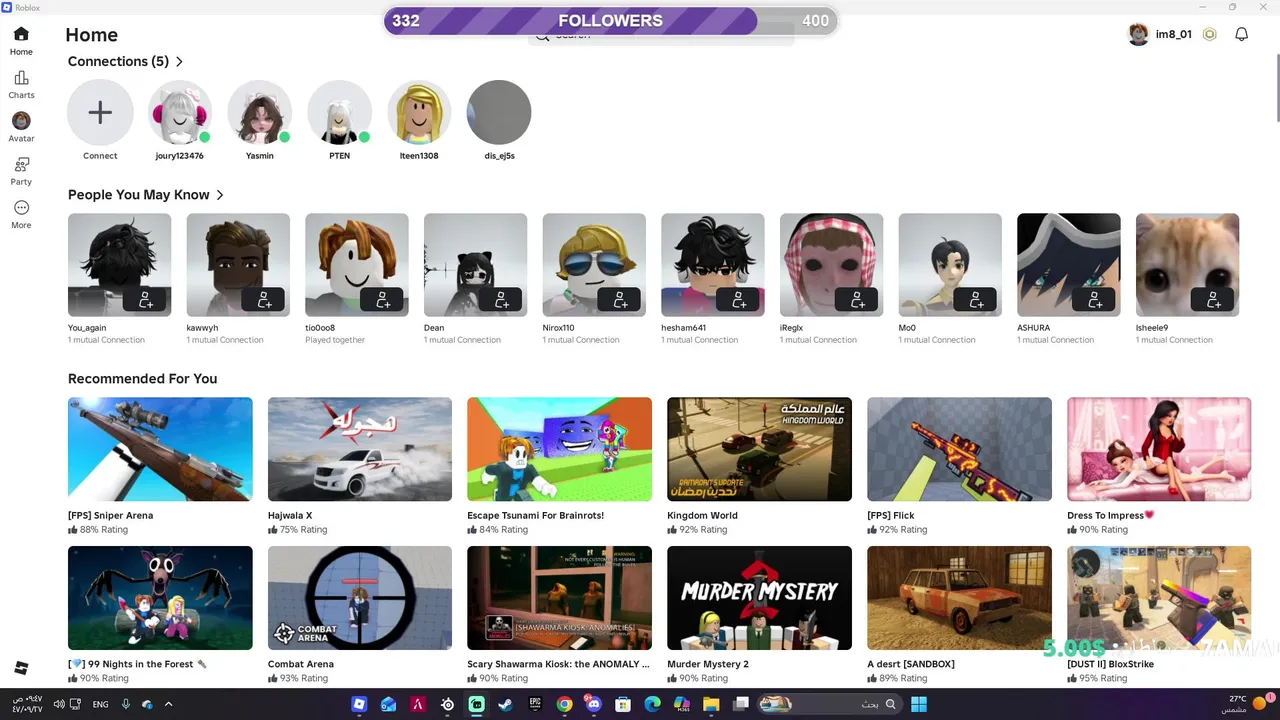
Task: Open Epic Games from the taskbar
Action: pyautogui.click(x=535, y=704)
